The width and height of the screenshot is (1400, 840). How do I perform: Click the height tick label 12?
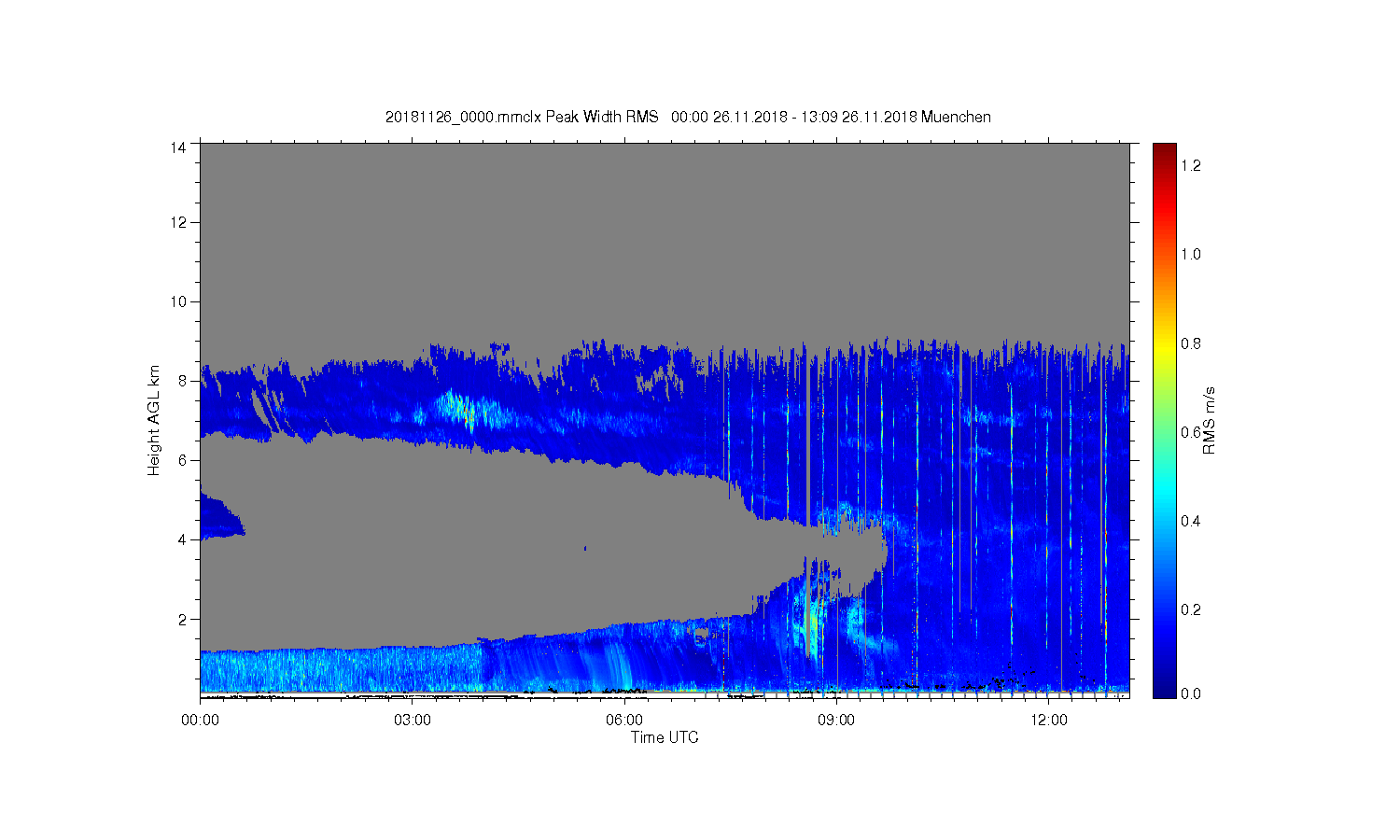[x=178, y=222]
